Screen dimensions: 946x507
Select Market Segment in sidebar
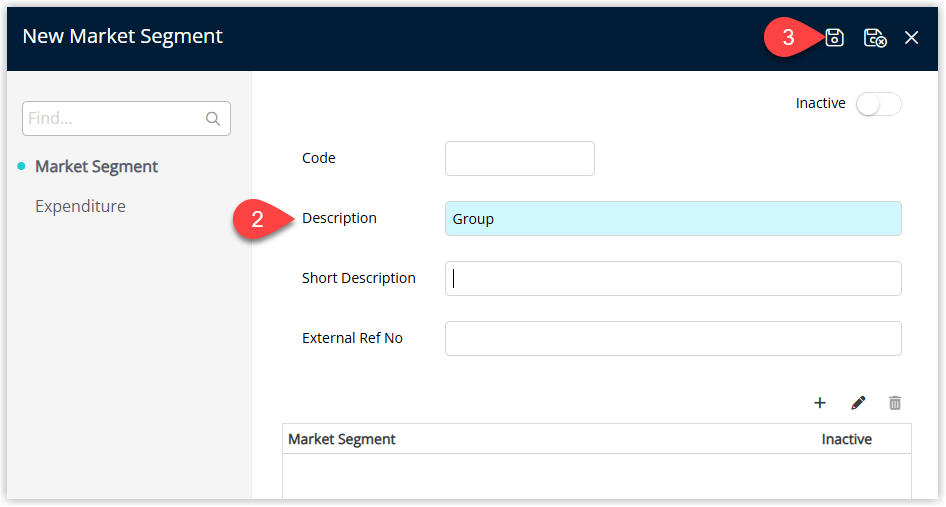[x=97, y=167]
